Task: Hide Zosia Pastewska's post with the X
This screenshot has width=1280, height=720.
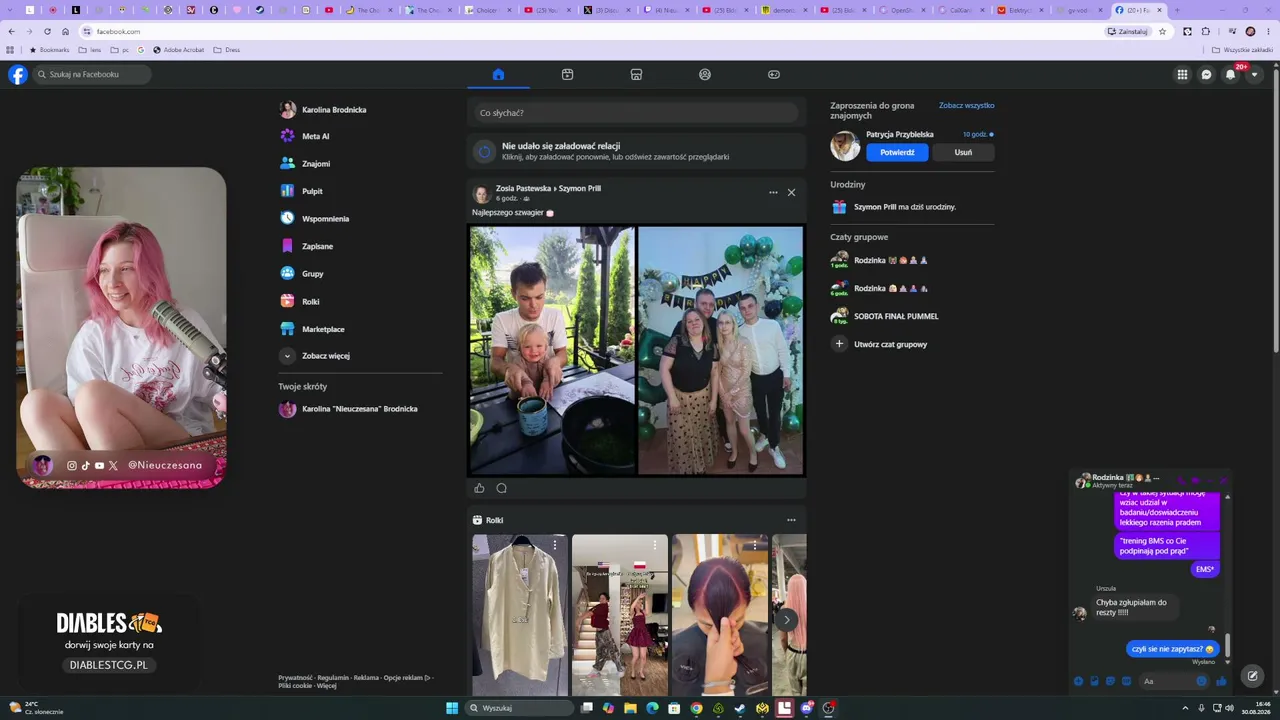Action: coord(791,192)
